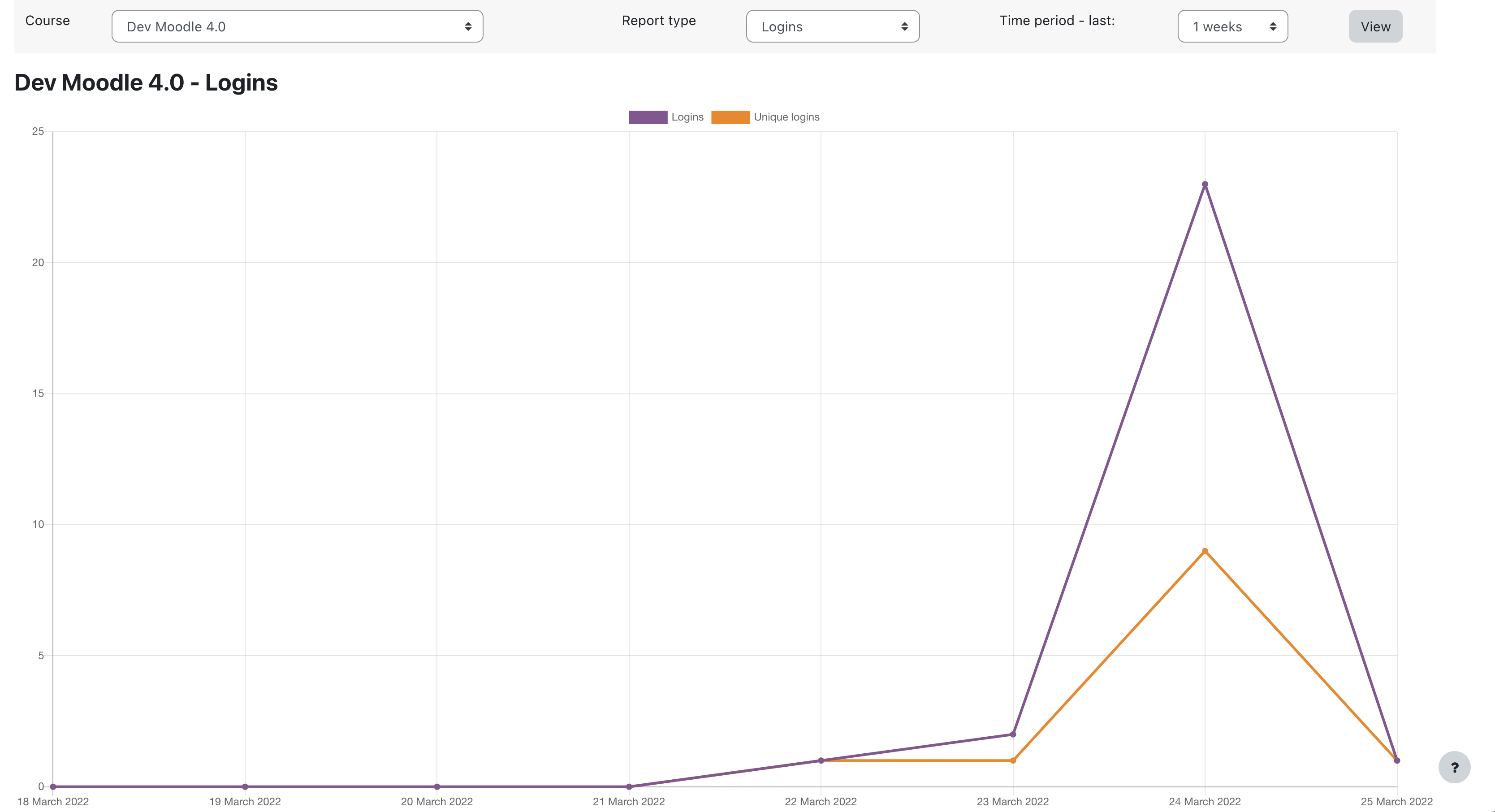Toggle the purple Logins legend swatch
The width and height of the screenshot is (1495, 812).
click(x=648, y=117)
